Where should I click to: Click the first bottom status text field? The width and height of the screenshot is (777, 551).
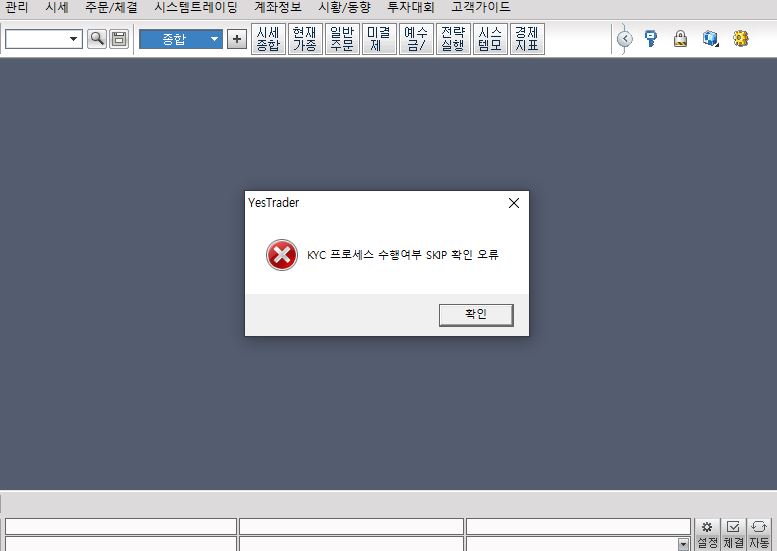point(120,526)
